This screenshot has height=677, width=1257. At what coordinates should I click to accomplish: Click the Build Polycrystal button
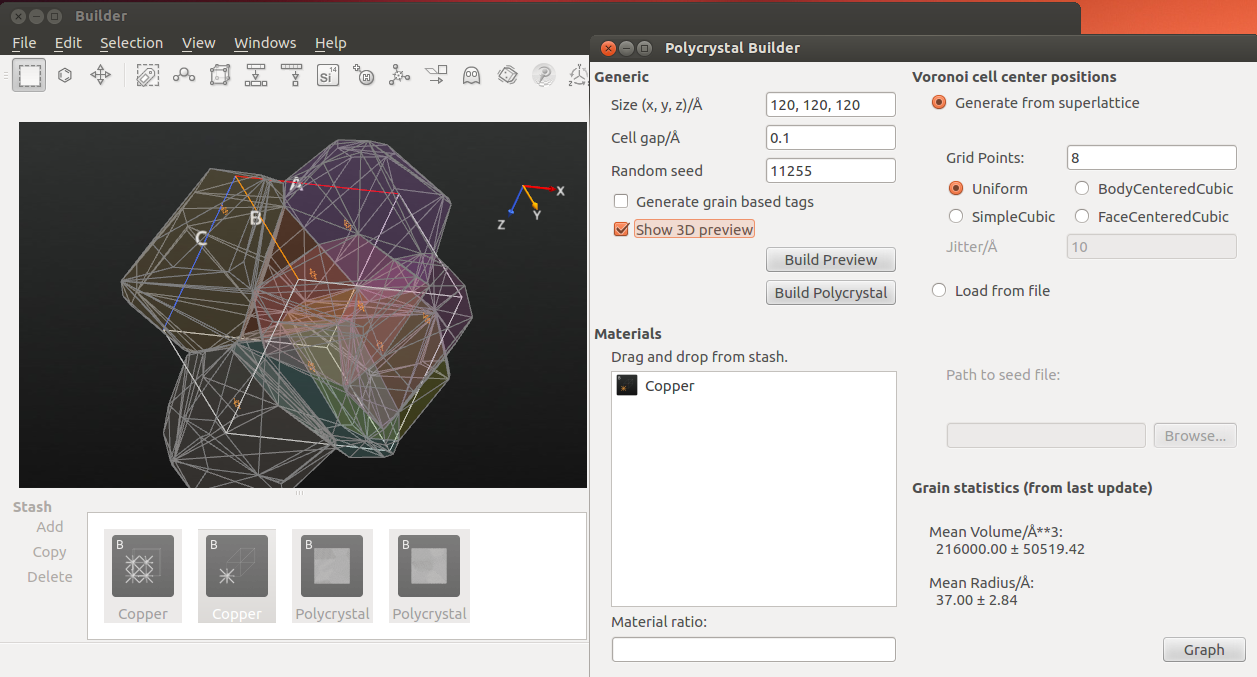tap(831, 292)
